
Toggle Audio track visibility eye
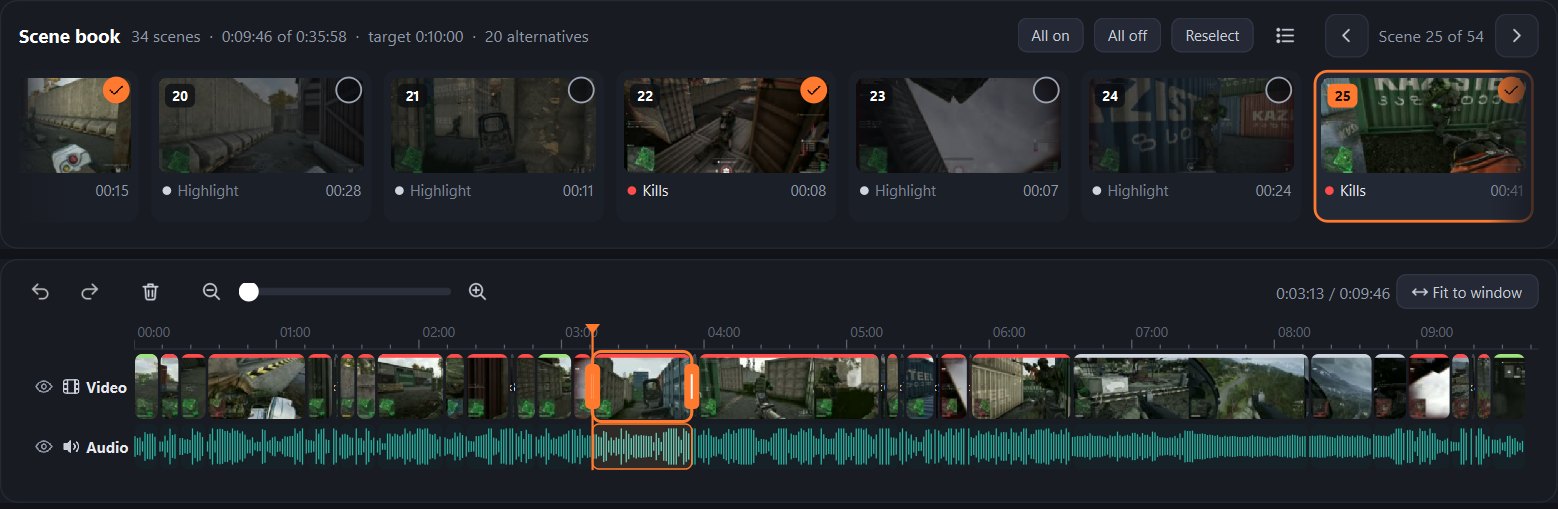(x=43, y=447)
